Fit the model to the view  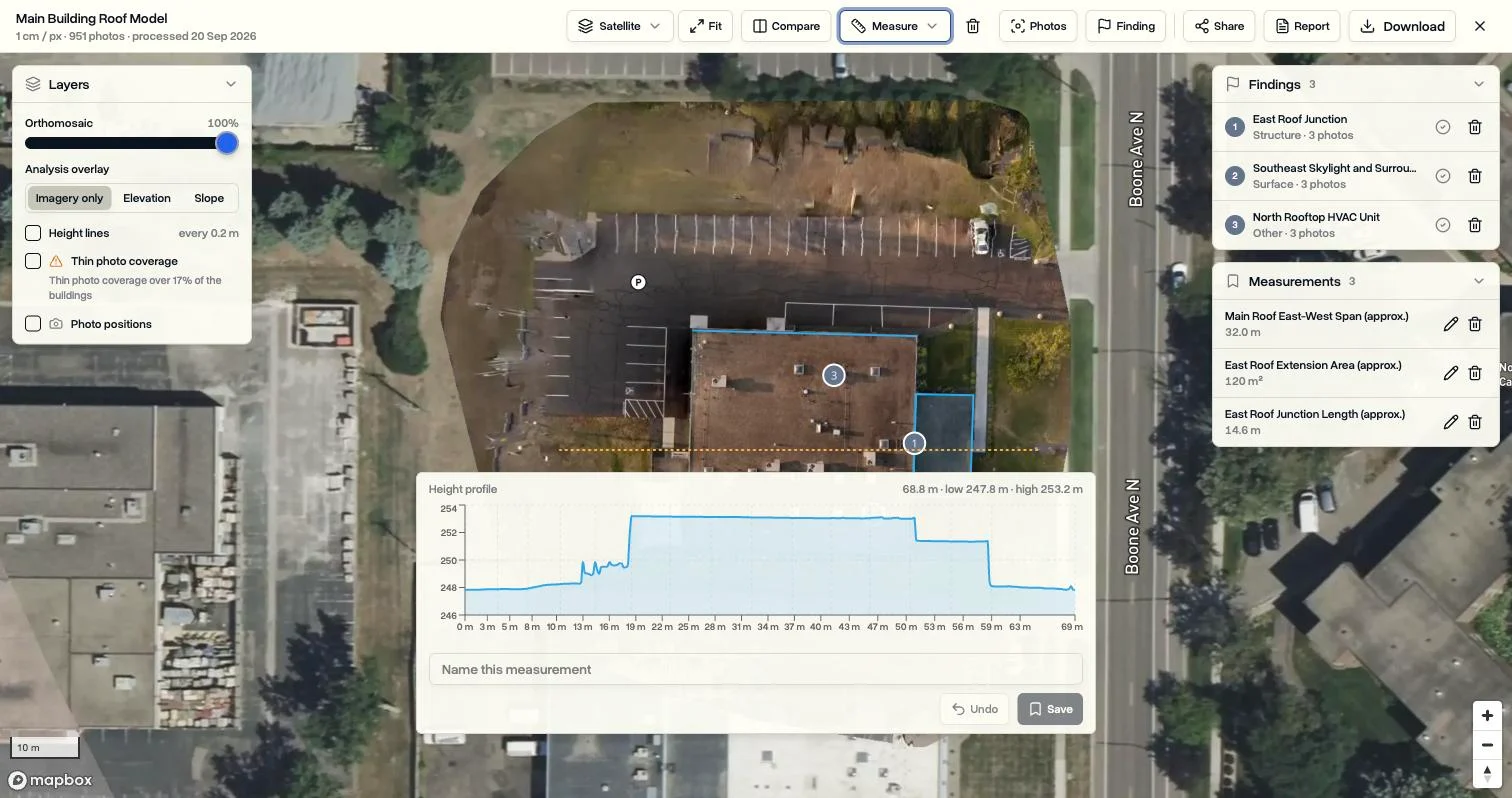705,26
